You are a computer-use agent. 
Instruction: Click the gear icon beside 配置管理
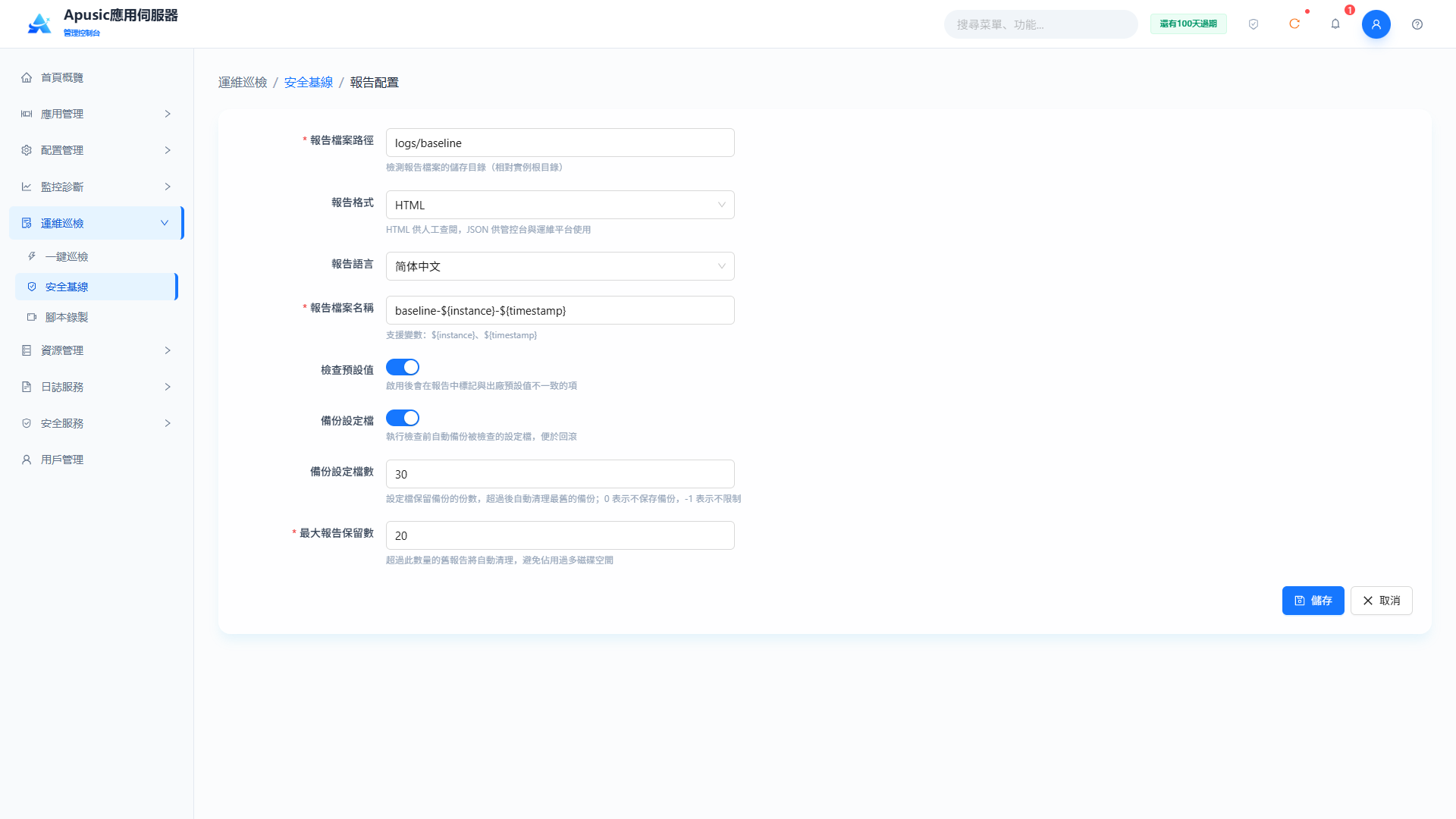pyautogui.click(x=27, y=150)
